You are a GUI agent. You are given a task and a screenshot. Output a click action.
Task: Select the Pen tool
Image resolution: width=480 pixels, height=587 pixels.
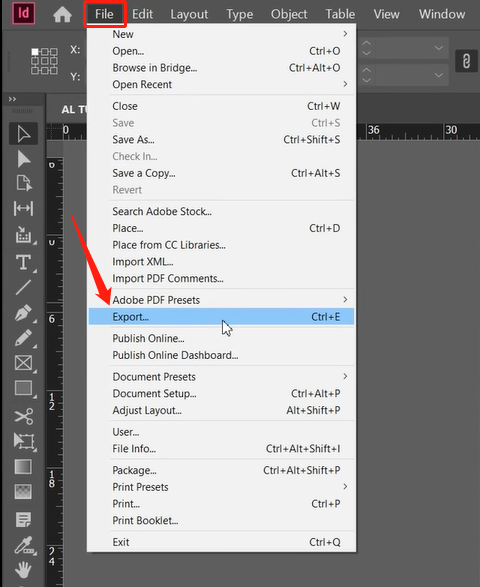click(x=23, y=313)
